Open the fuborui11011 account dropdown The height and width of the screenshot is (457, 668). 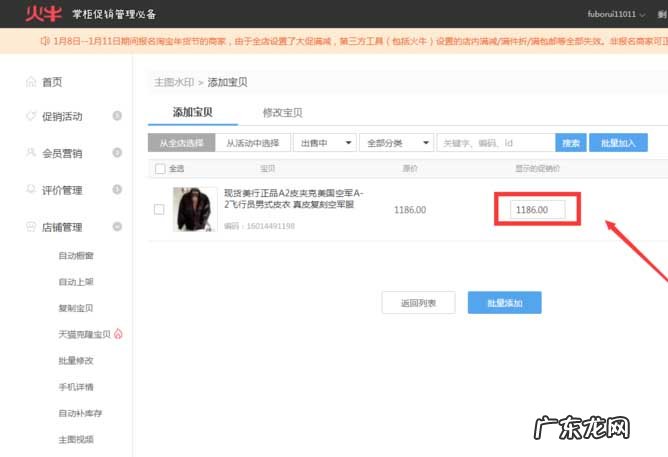616,14
